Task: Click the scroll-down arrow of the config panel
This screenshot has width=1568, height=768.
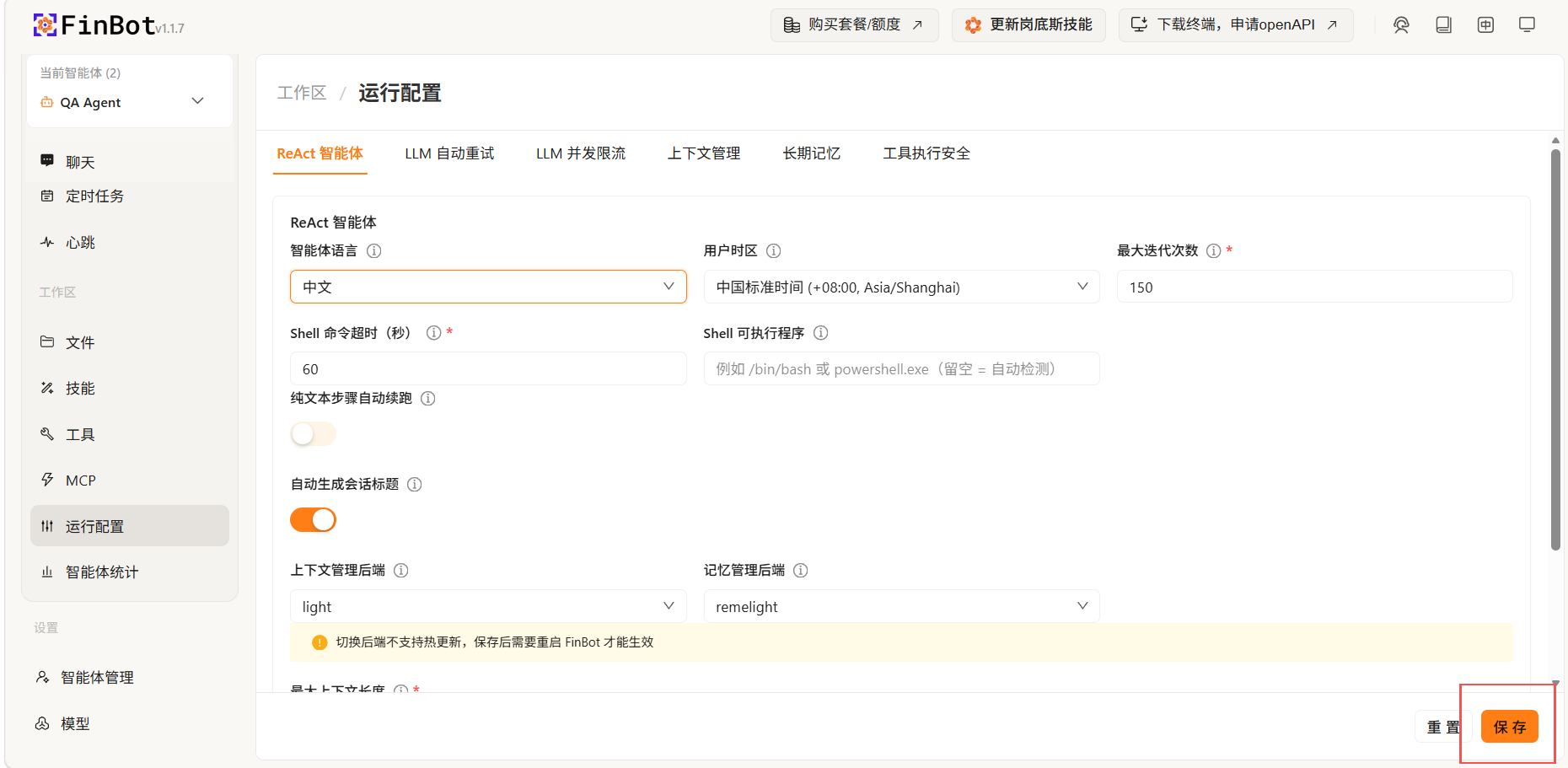Action: 1555,683
